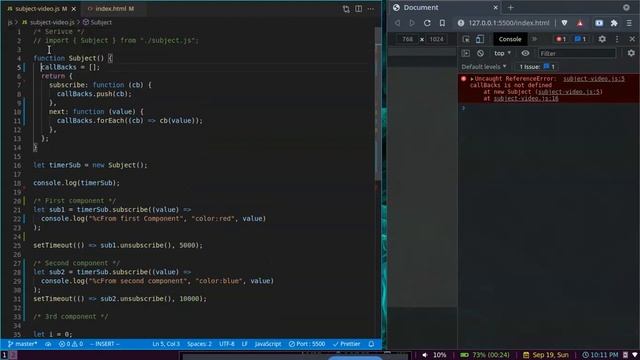
Task: Toggle Live Server via Port : 5500
Action: point(307,344)
